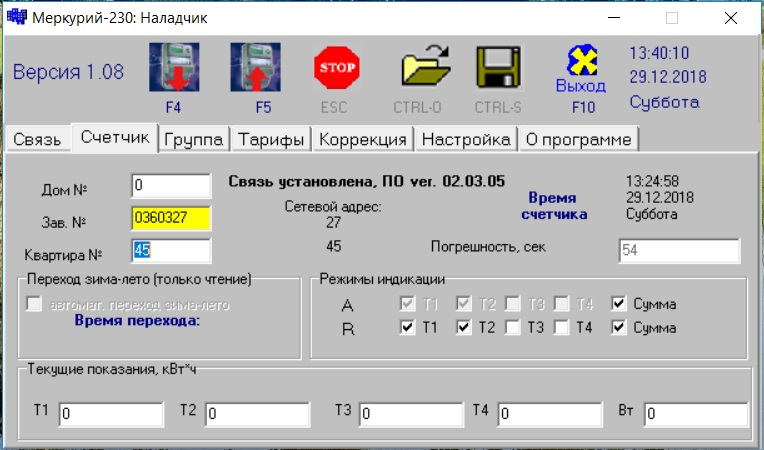This screenshot has width=764, height=450.
Task: Go to the Тарифы tab
Action: [x=271, y=139]
